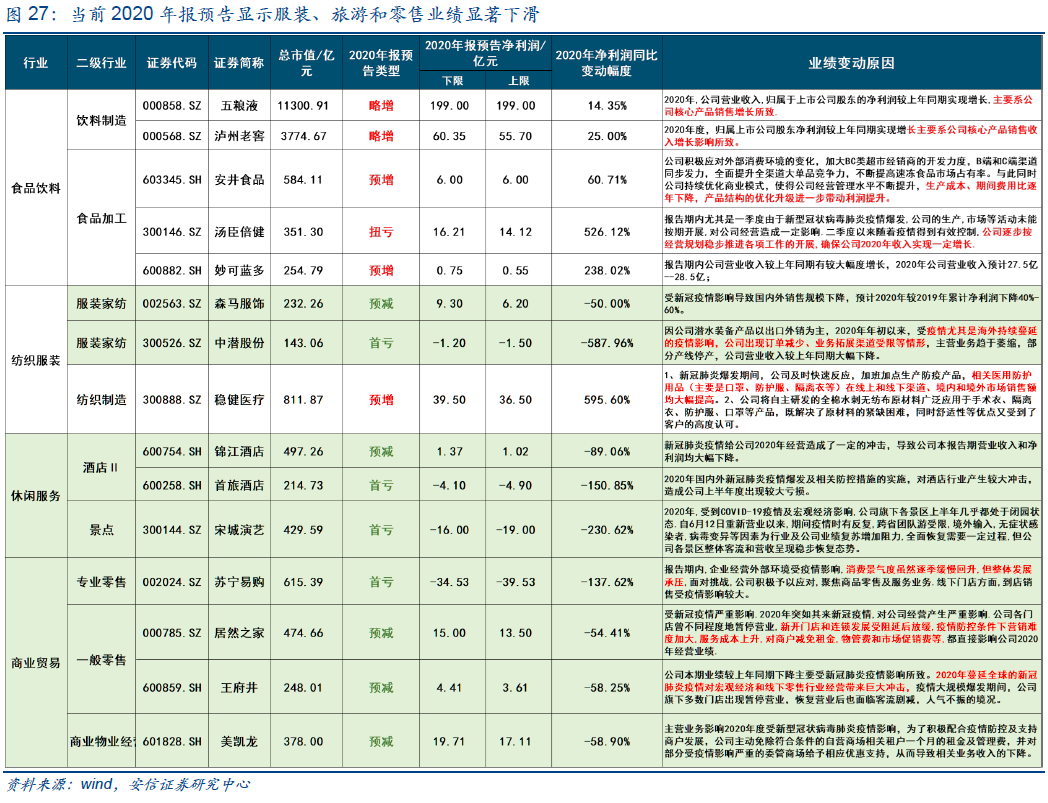Click stock code 300144.SZ
The height and width of the screenshot is (803, 1048).
(x=172, y=530)
